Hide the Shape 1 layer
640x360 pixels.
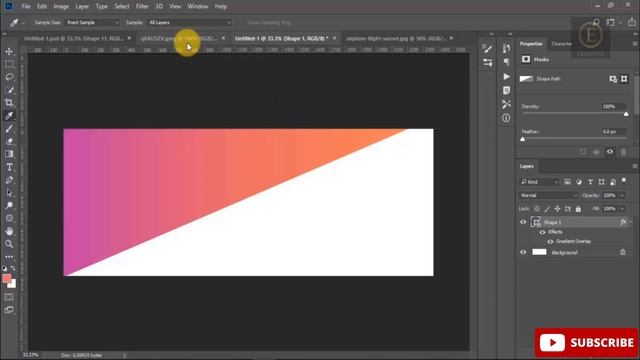pyautogui.click(x=523, y=222)
